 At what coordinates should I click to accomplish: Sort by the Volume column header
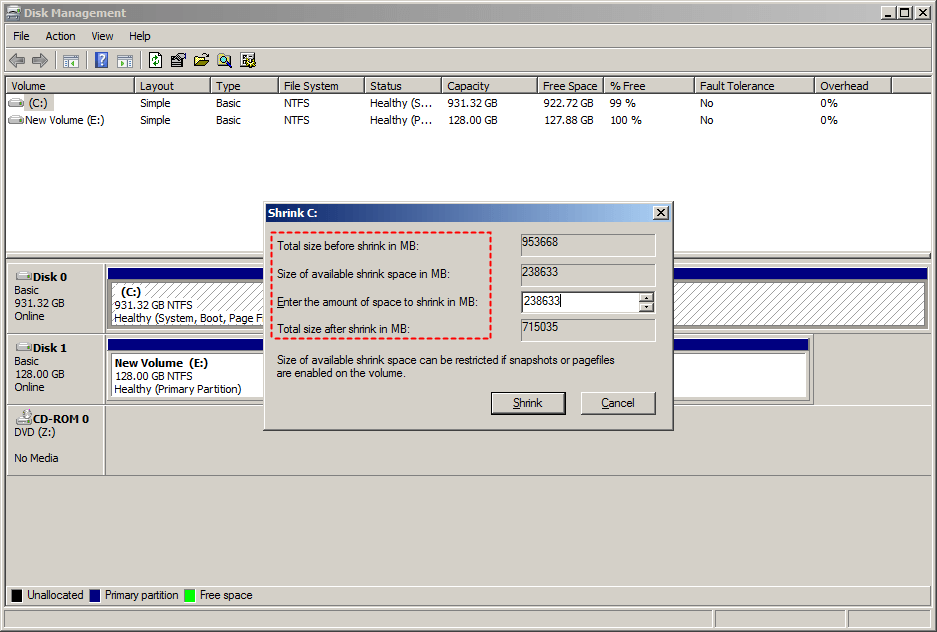(x=70, y=86)
